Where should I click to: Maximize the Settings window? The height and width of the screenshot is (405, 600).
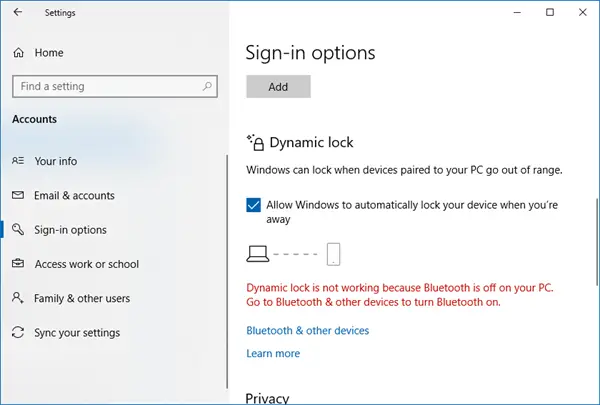coord(550,12)
